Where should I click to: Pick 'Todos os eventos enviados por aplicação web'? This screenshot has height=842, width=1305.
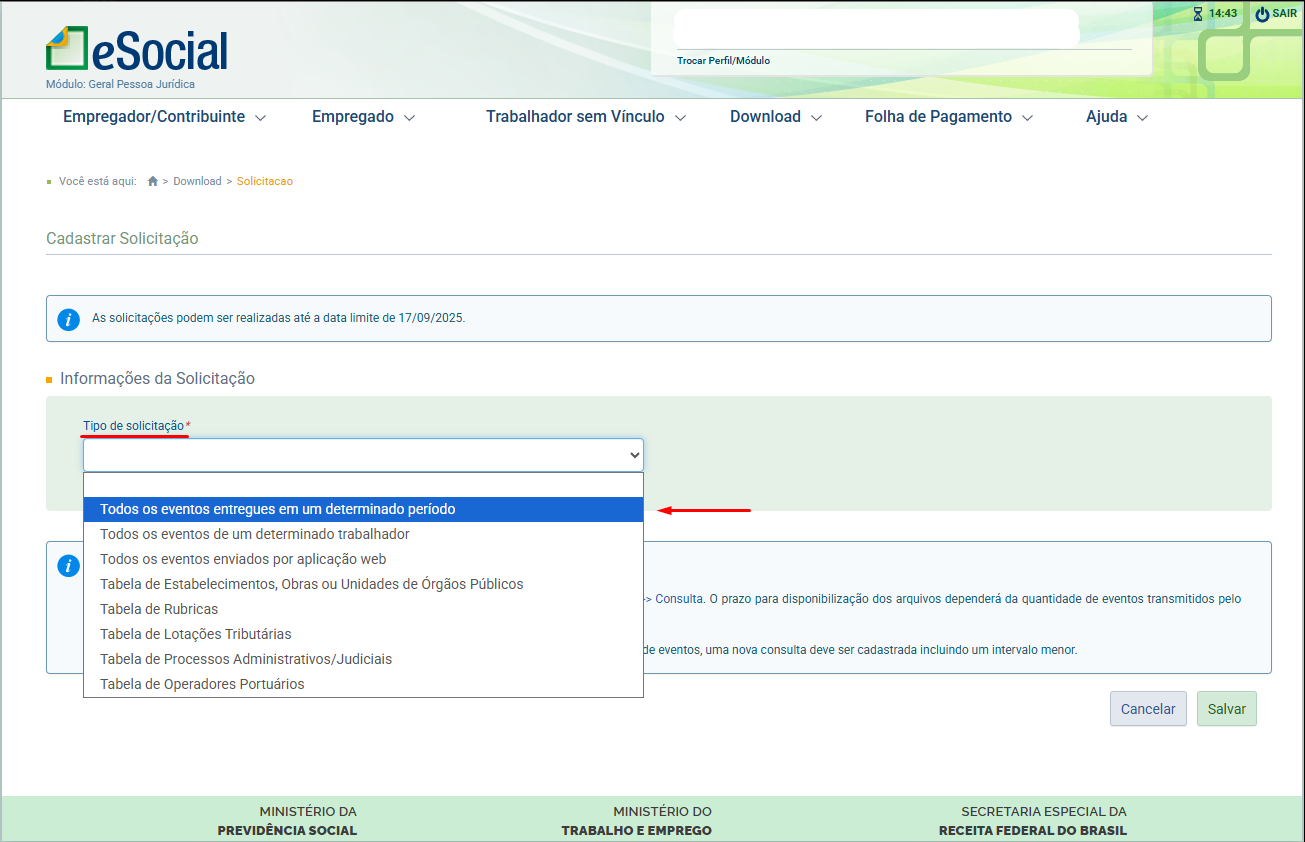point(363,559)
